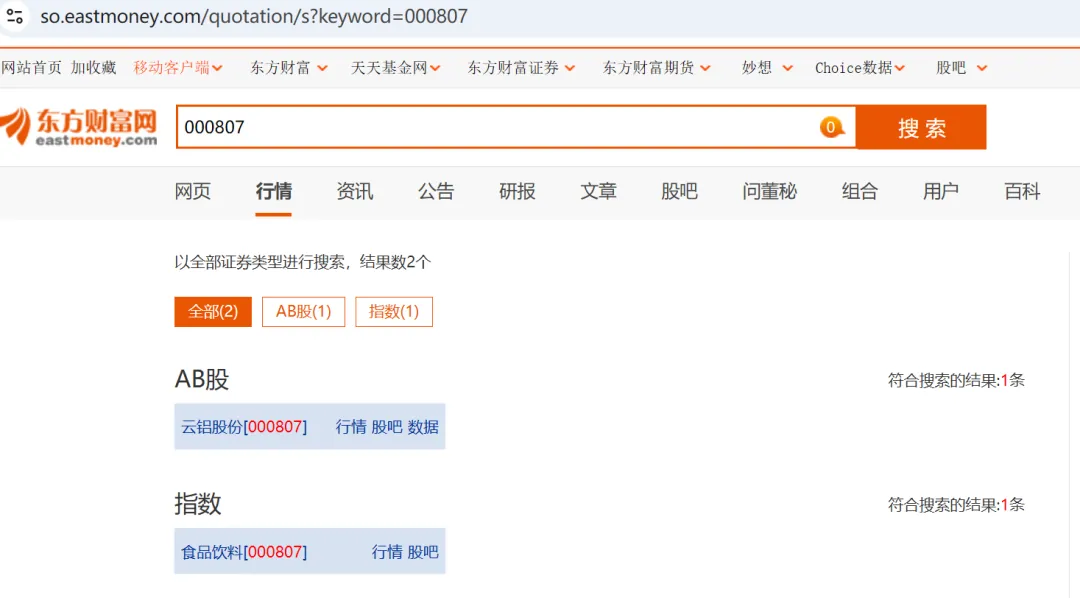Screen dimensions: 1080x598
Task: Open 行情 link for 食品饮料
Action: 387,552
